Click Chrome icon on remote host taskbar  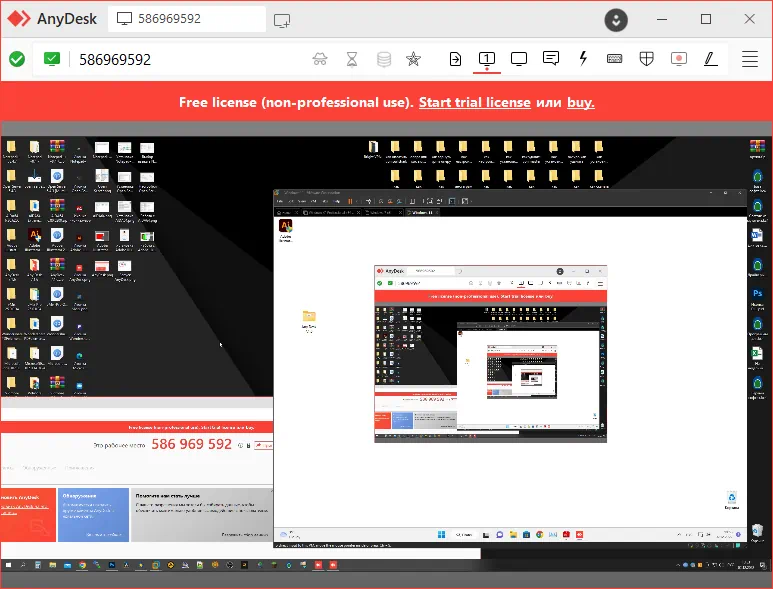(82, 565)
